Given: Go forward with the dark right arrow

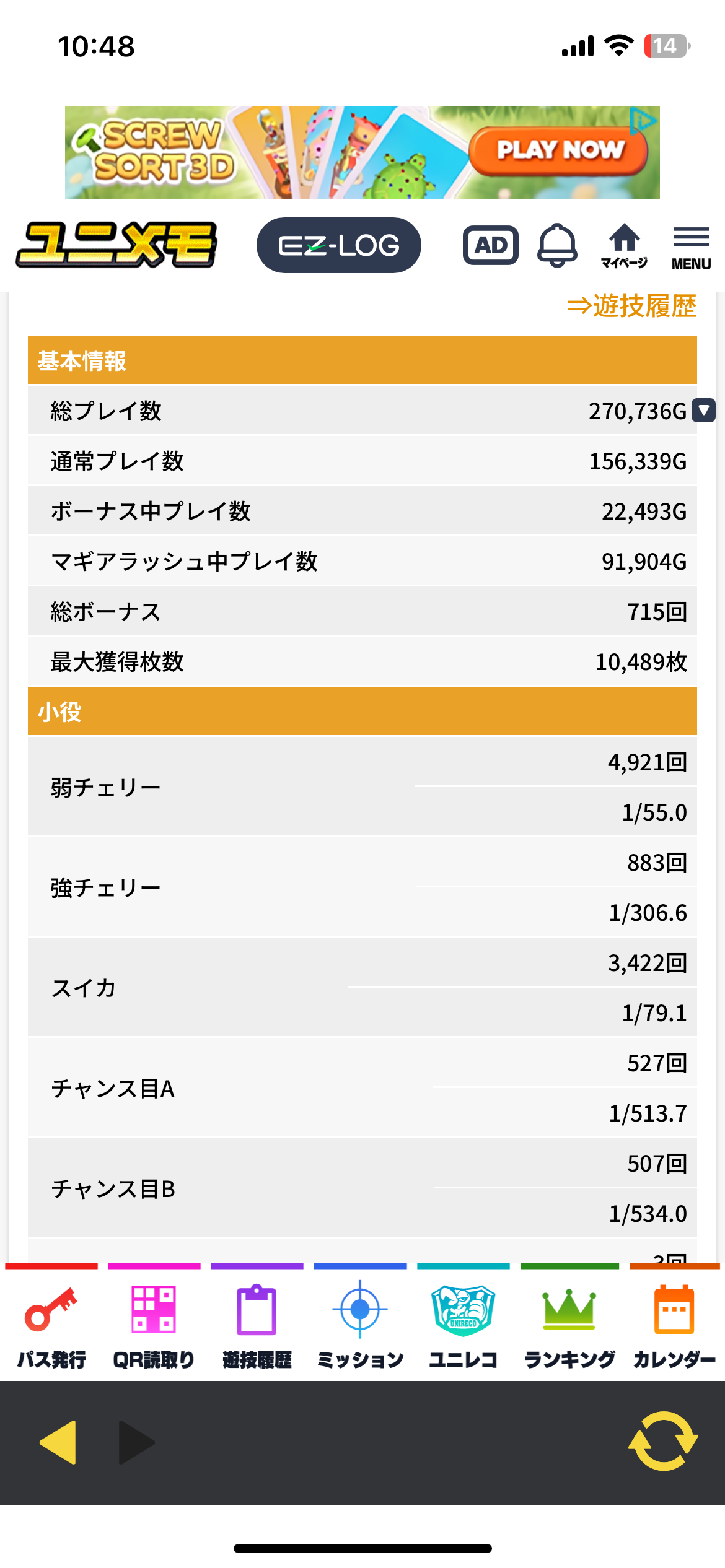Looking at the screenshot, I should [136, 1442].
